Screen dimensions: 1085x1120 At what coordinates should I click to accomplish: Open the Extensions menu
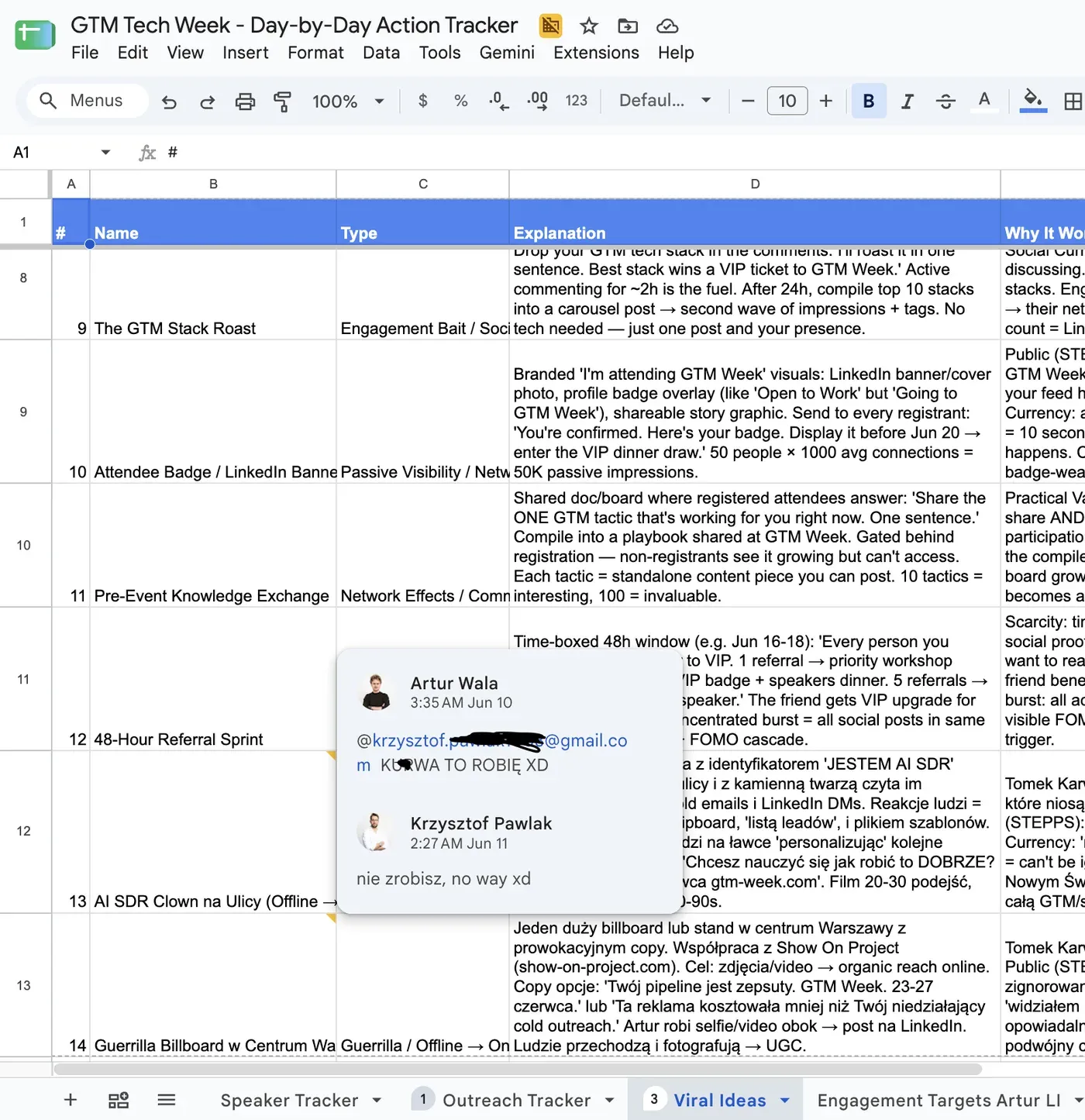(596, 53)
